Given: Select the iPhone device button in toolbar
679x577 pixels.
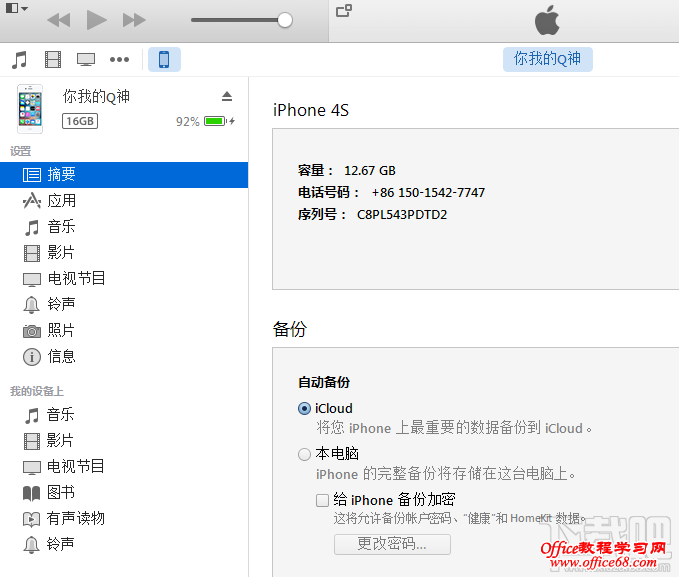Looking at the screenshot, I should coord(164,59).
